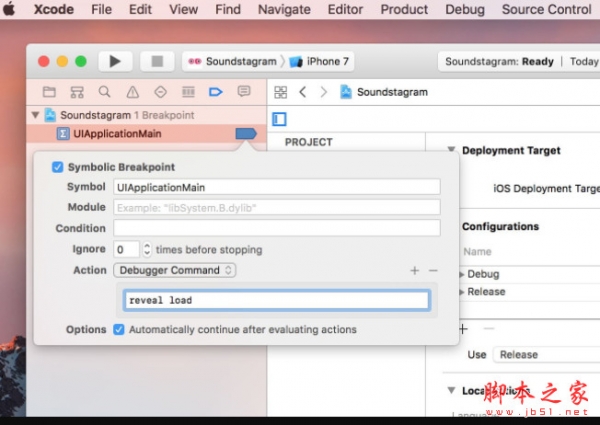Click the Ignore count field
Screen dimensions: 600x425
126,249
